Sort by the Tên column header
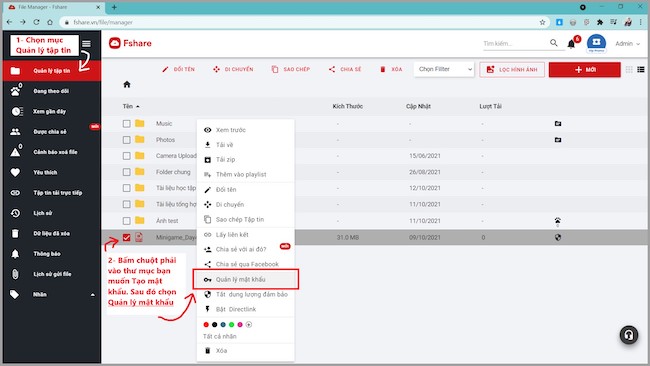The image size is (650, 366). tap(131, 107)
